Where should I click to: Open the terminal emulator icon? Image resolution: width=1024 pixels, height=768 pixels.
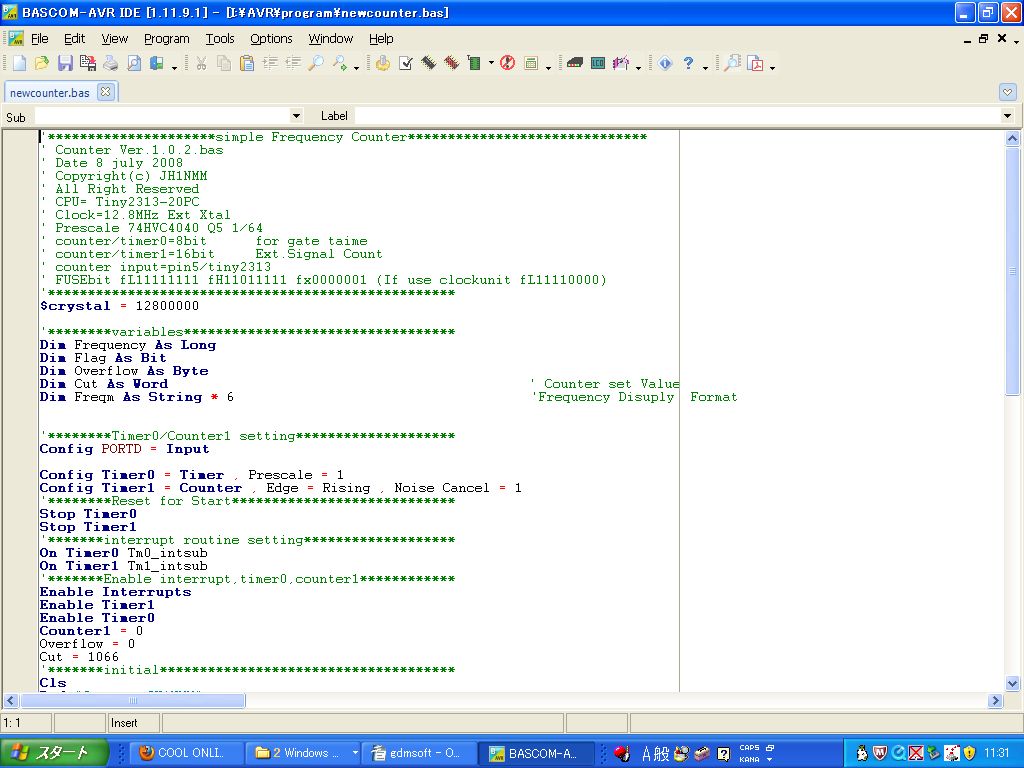[575, 63]
